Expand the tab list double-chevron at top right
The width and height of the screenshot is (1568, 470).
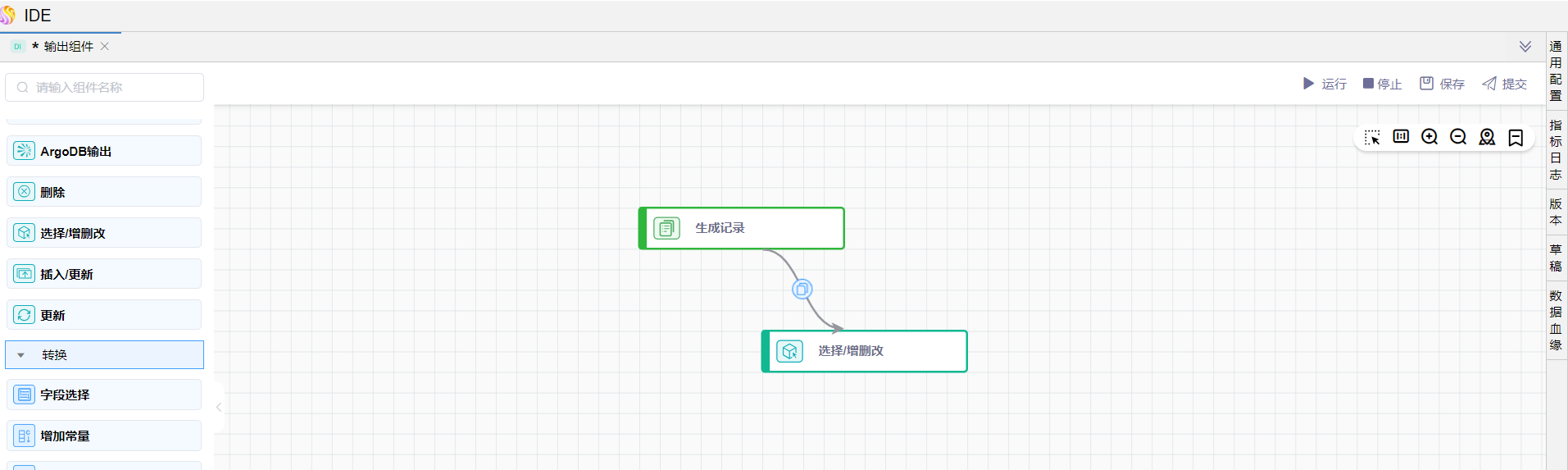coord(1525,47)
